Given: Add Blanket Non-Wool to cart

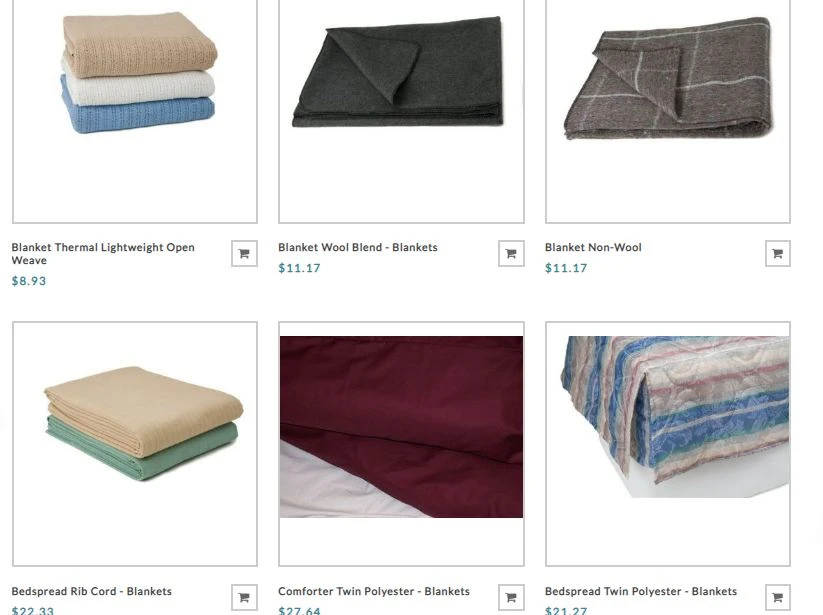Looking at the screenshot, I should click(x=778, y=253).
